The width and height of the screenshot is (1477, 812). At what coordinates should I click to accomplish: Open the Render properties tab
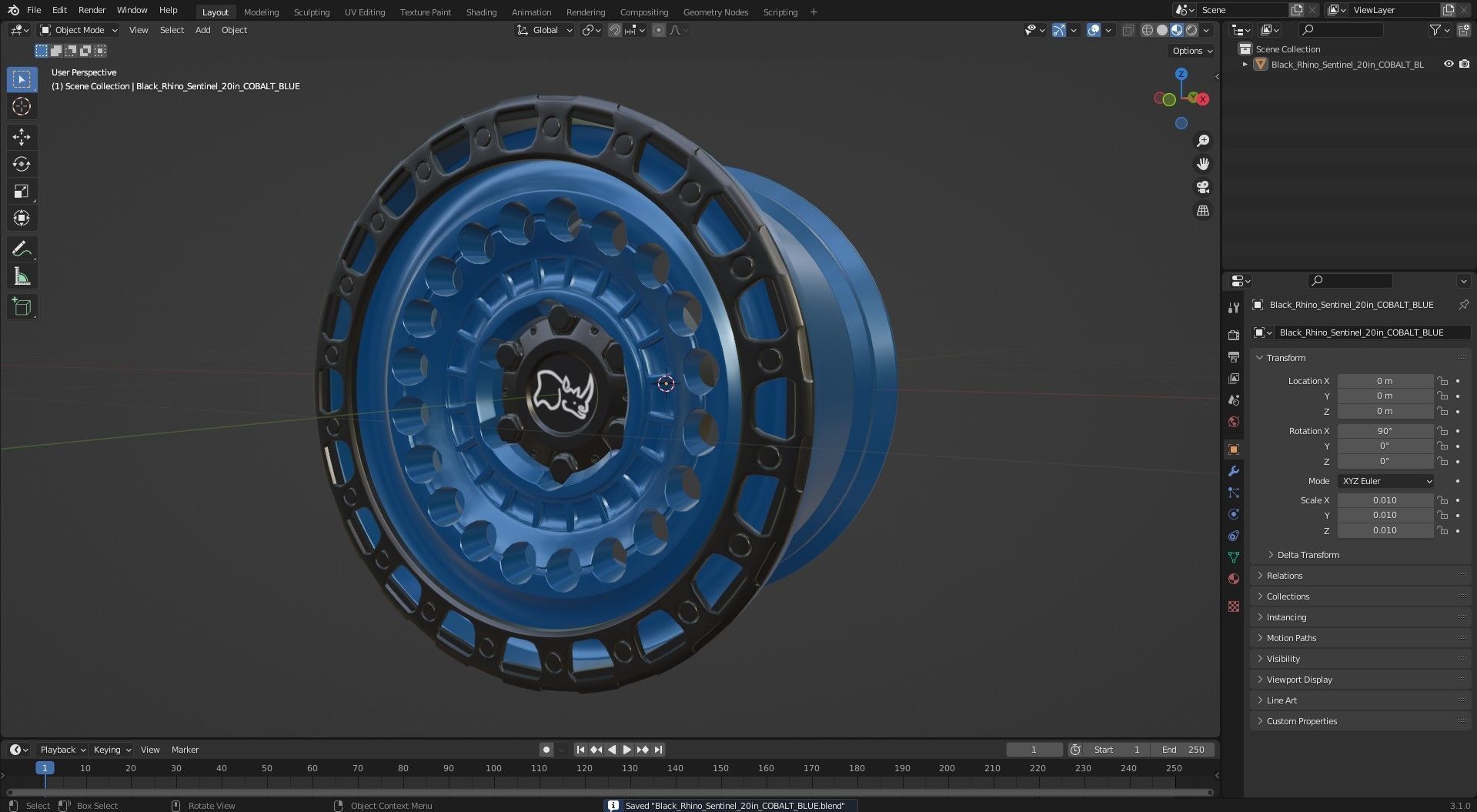1234,335
